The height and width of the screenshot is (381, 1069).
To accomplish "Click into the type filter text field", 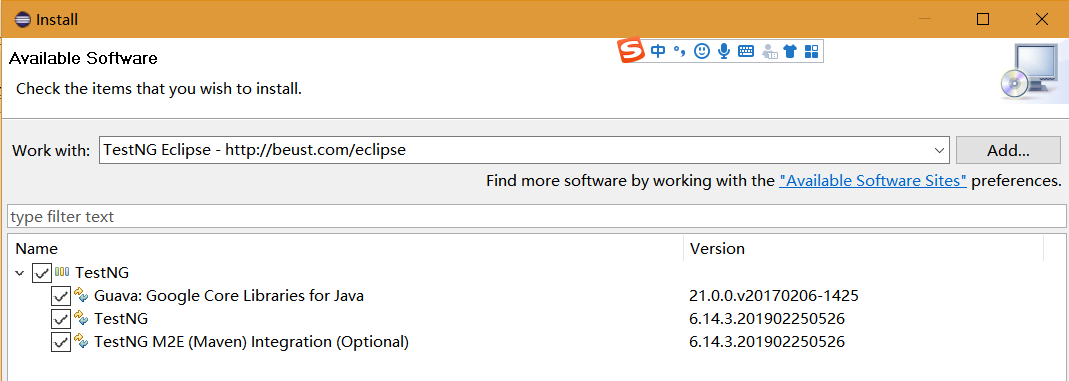I will 537,217.
